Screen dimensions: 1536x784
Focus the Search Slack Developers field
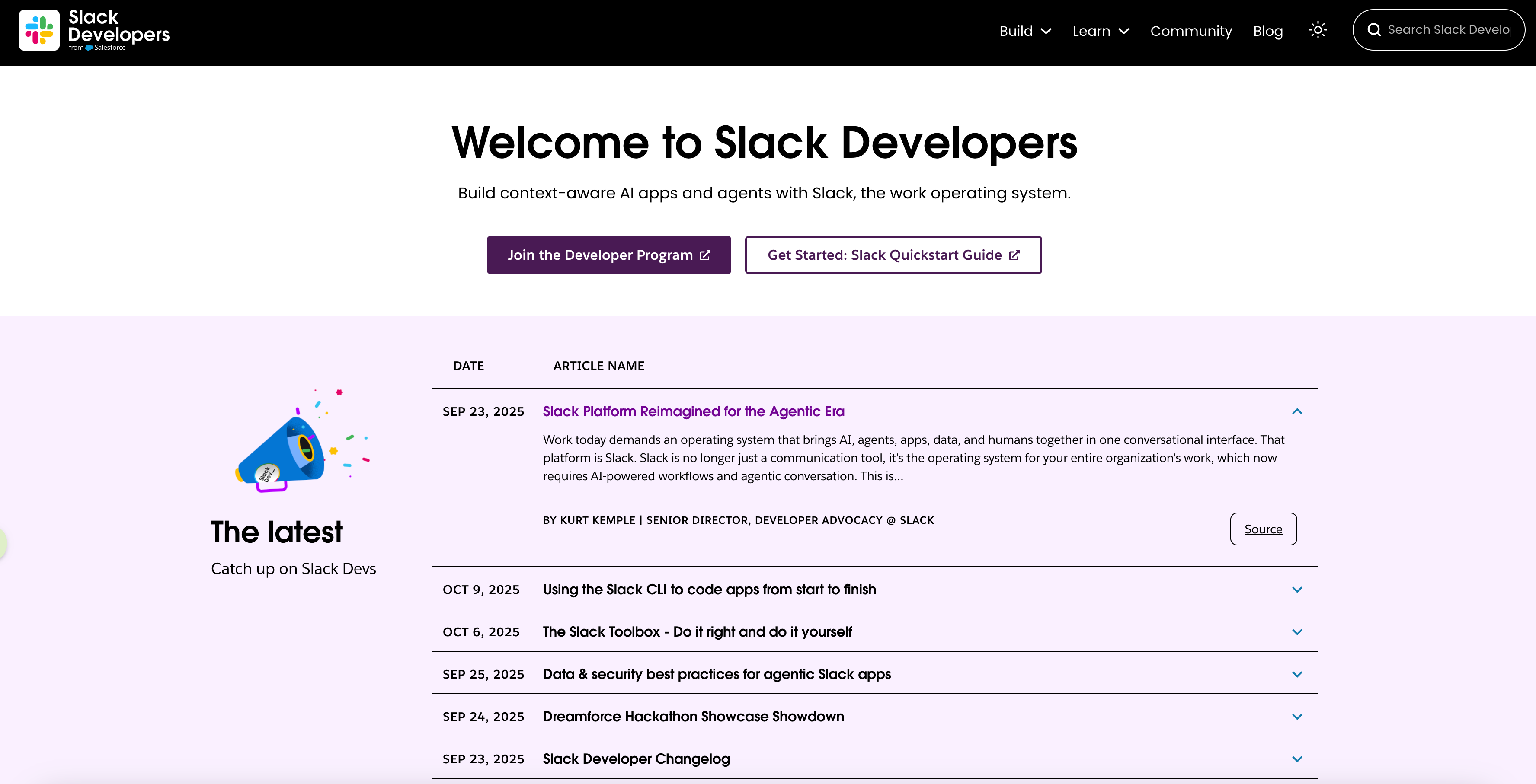(x=1439, y=30)
